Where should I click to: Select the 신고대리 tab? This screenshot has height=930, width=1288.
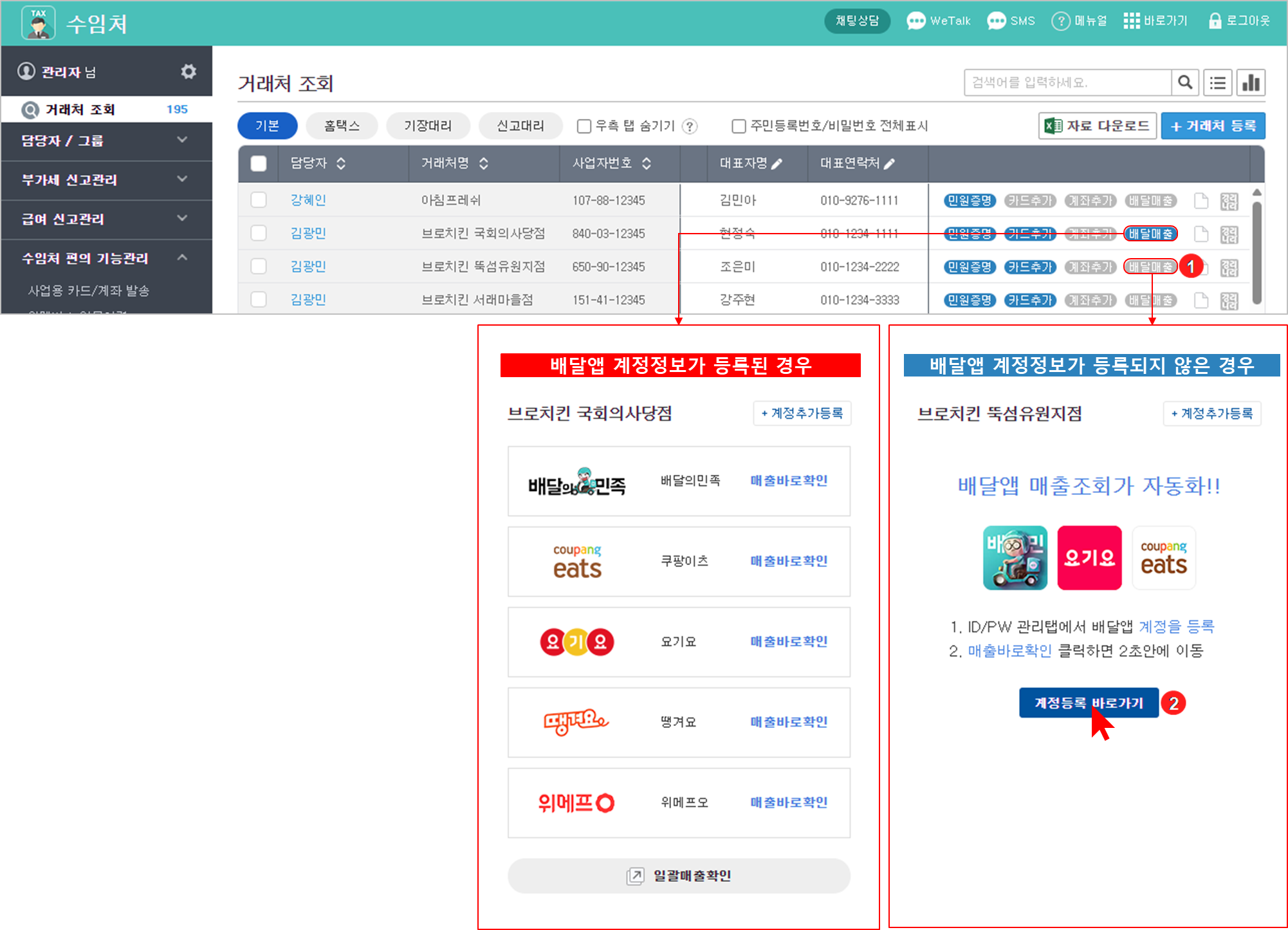(x=520, y=126)
